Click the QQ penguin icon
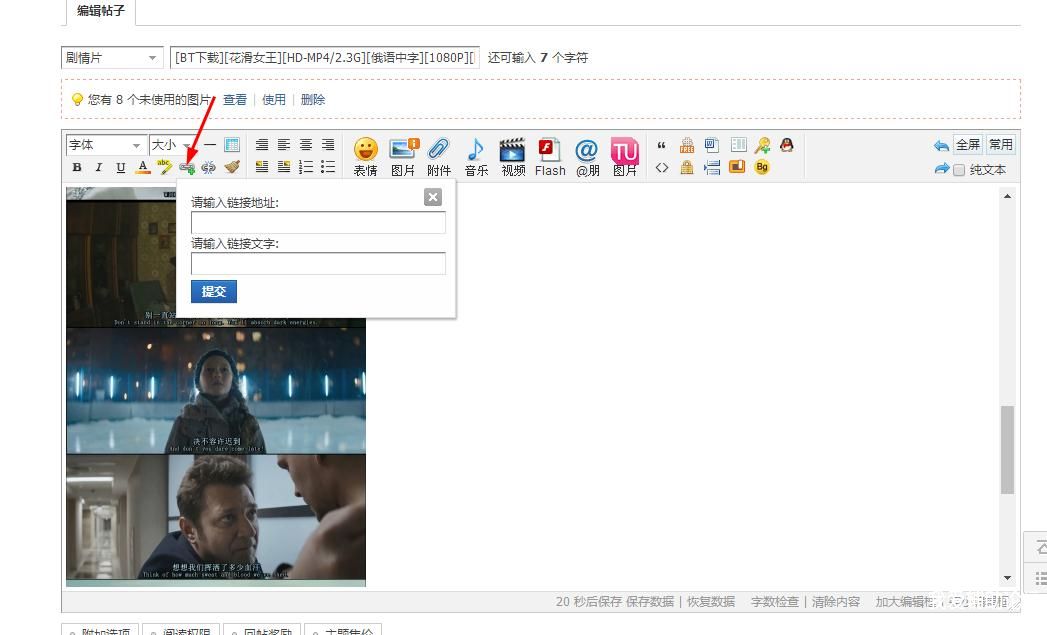The width and height of the screenshot is (1047, 635). point(787,145)
